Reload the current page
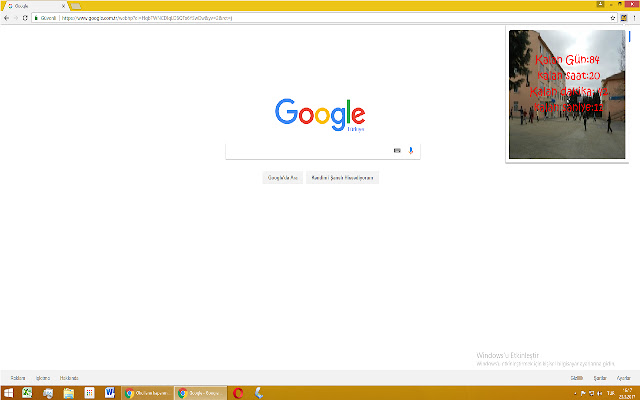Image resolution: width=640 pixels, height=400 pixels. click(x=25, y=18)
